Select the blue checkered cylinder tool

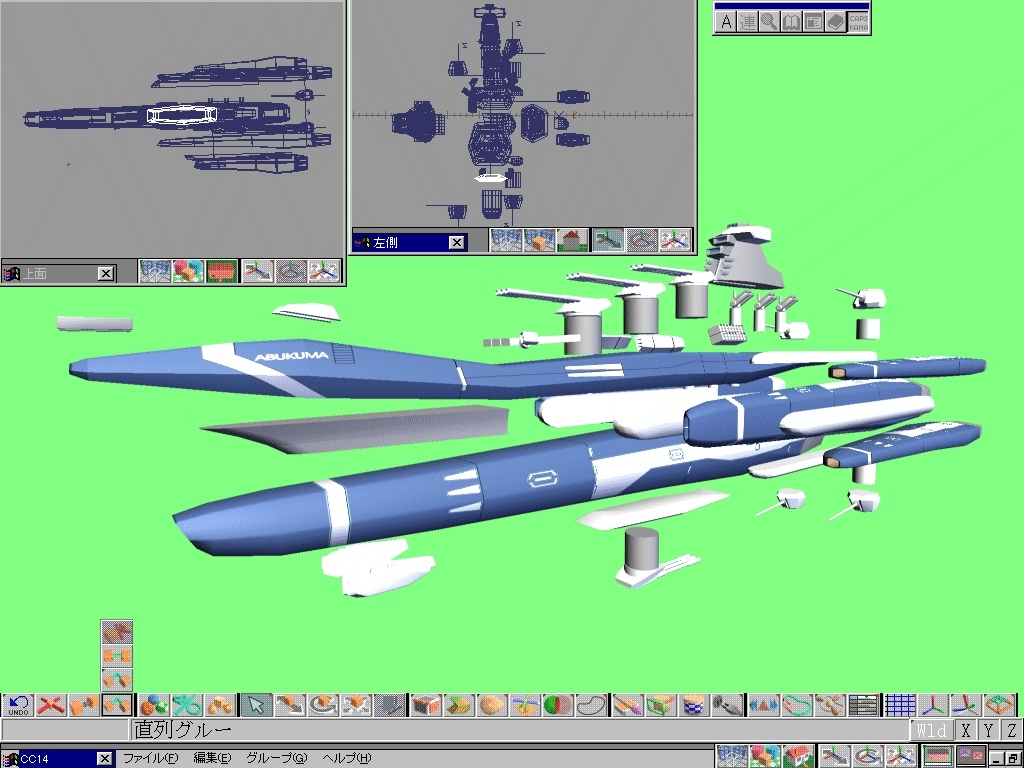click(x=695, y=705)
